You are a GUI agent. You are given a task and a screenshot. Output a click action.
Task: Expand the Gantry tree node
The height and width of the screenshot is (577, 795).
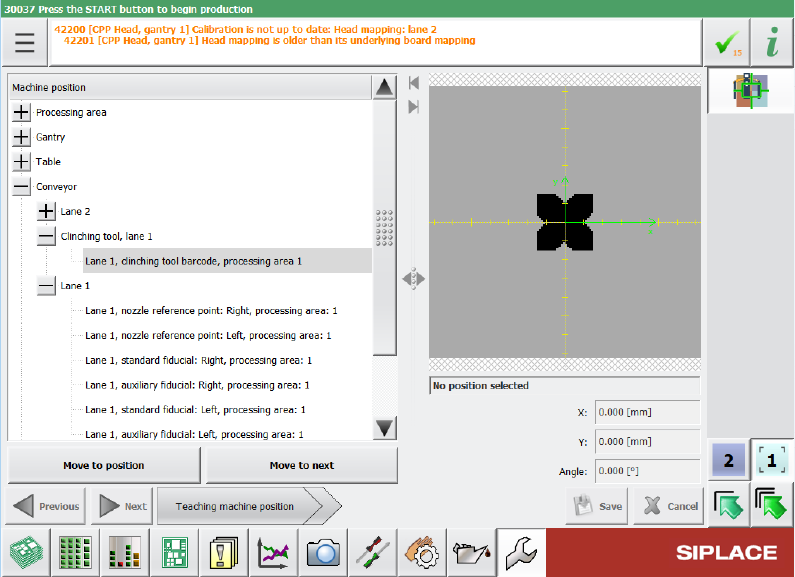(22, 137)
